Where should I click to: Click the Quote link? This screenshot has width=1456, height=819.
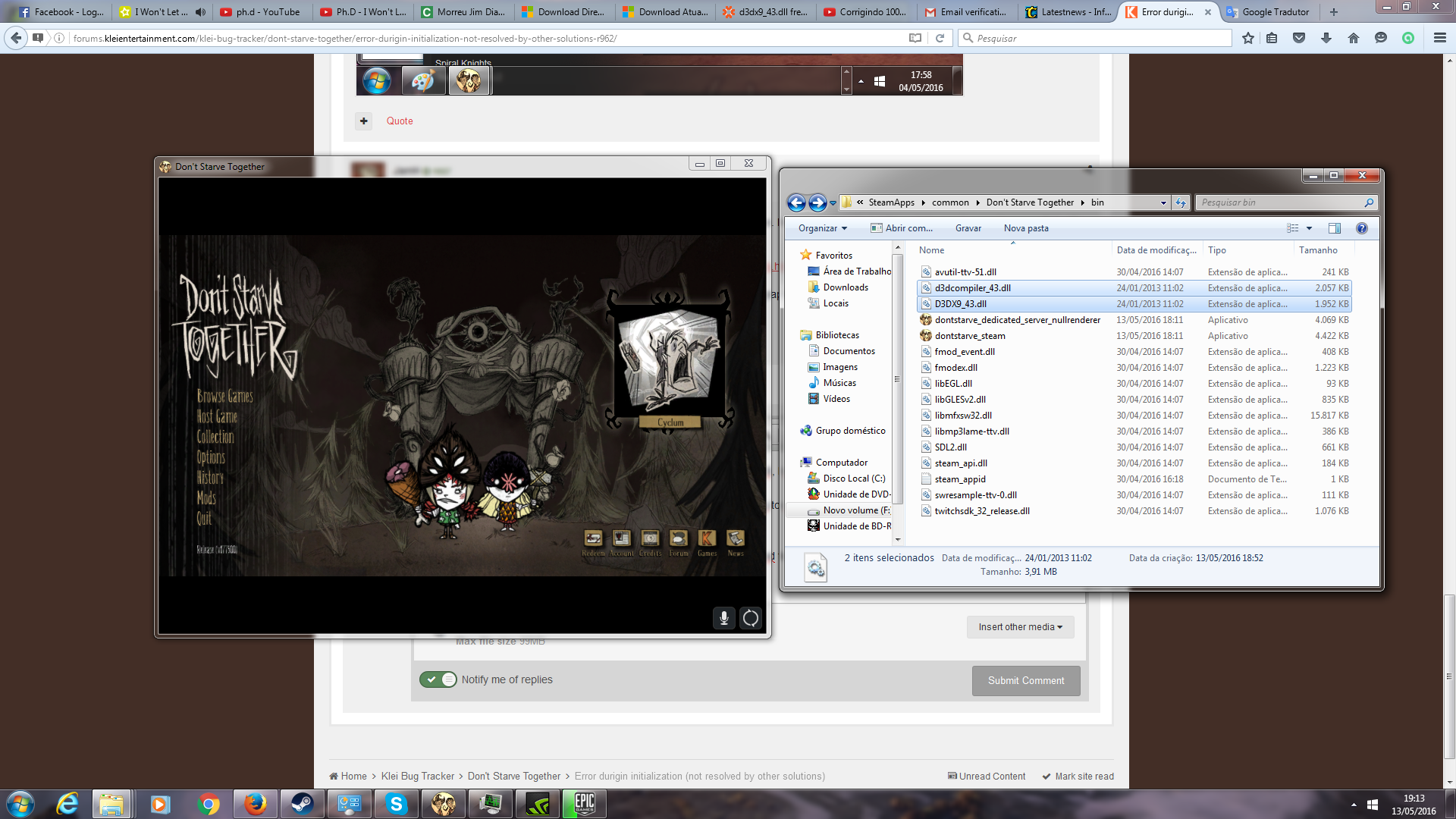click(400, 121)
